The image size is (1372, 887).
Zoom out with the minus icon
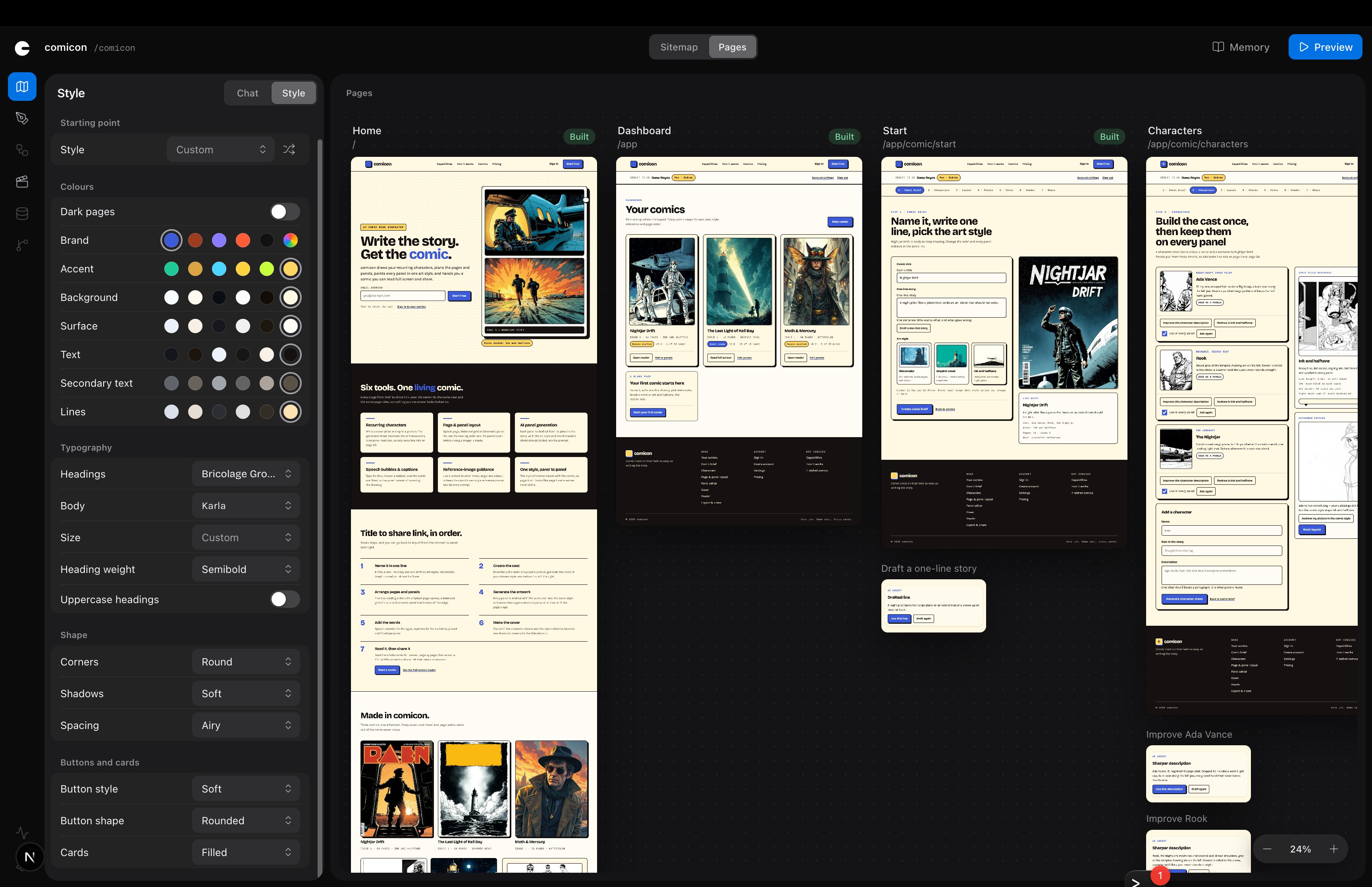(x=1267, y=849)
